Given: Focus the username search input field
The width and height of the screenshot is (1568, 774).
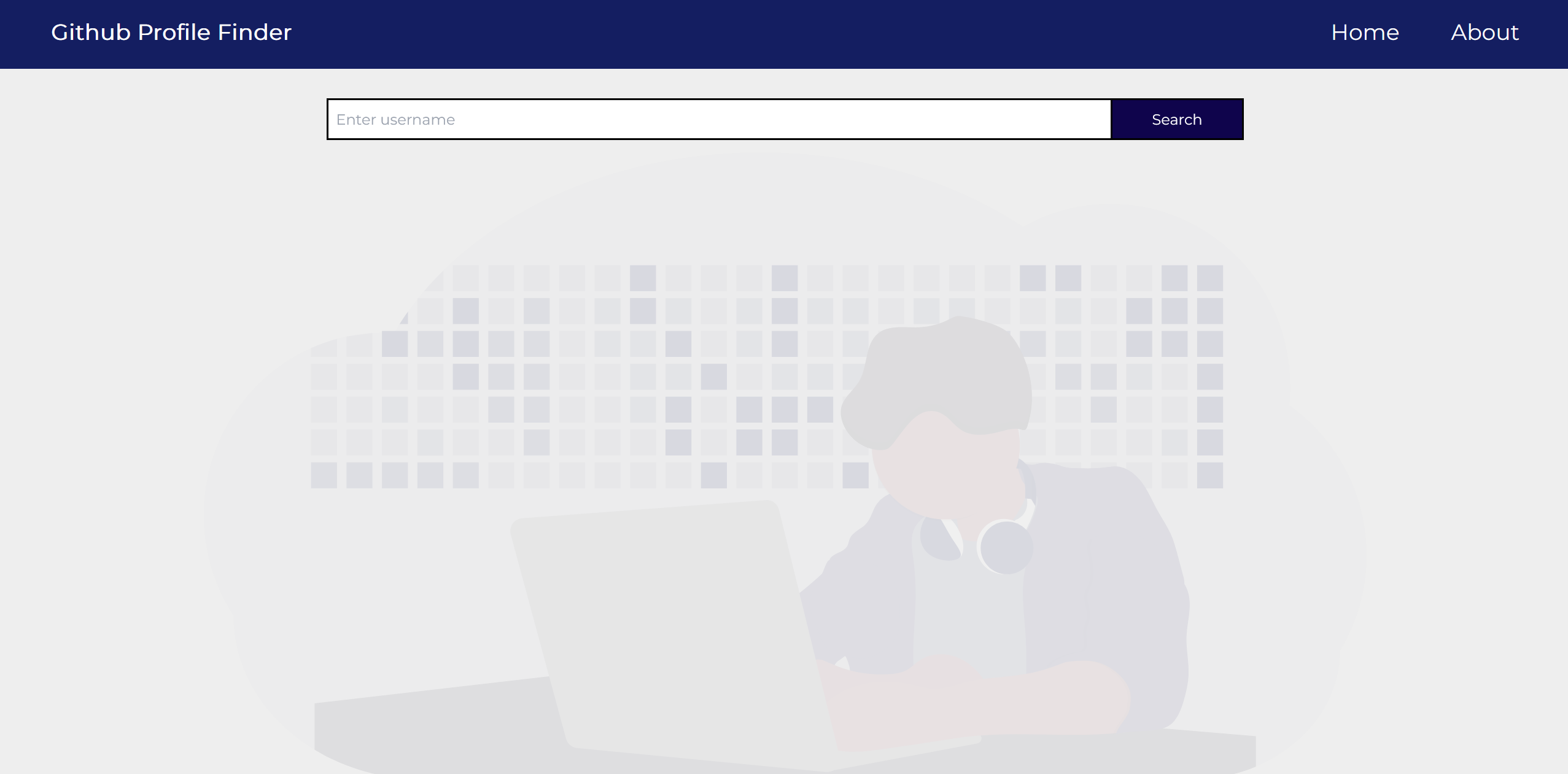Looking at the screenshot, I should point(718,119).
